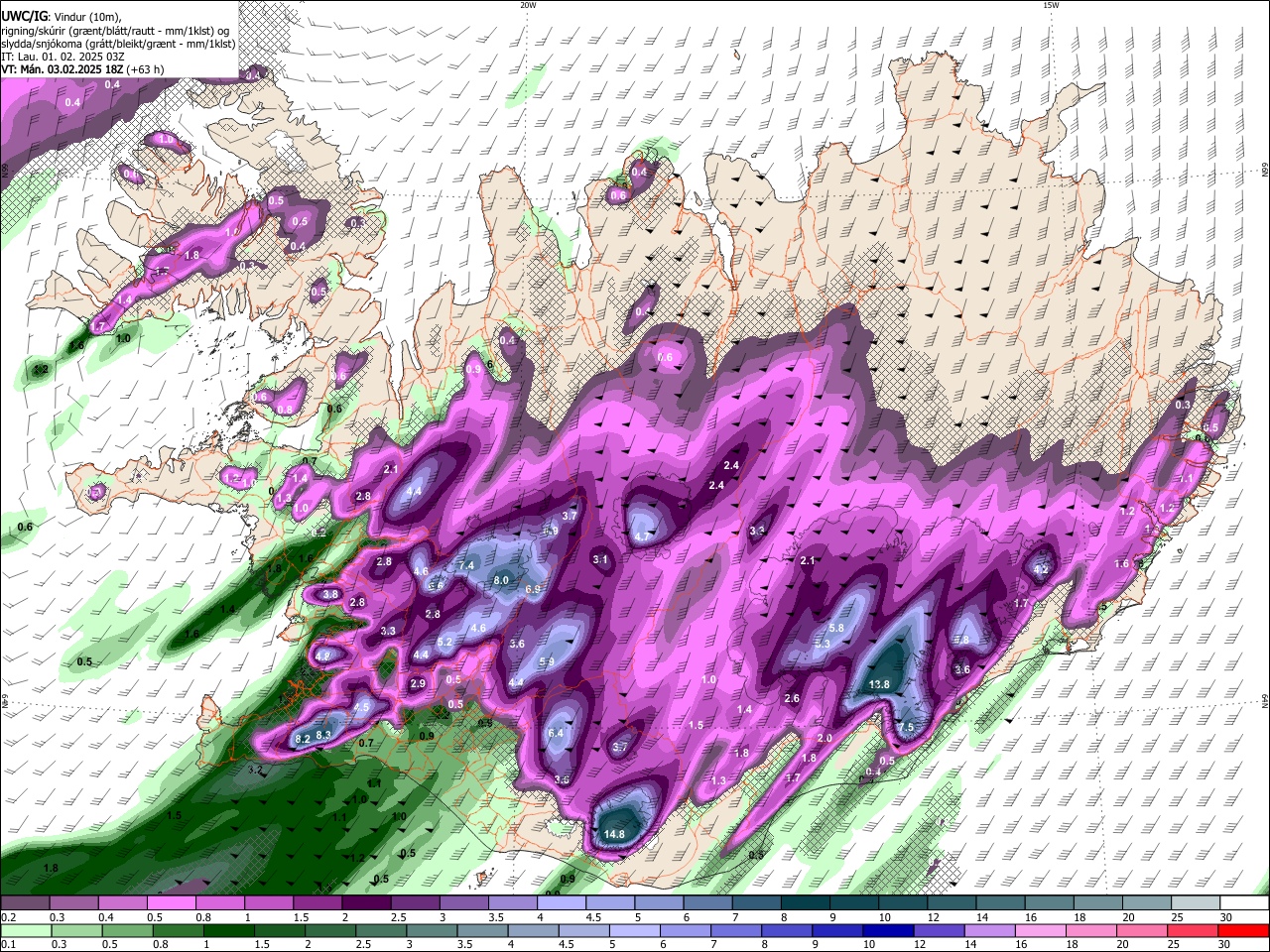Click the 0.2 label in upper legend

[x=8, y=917]
